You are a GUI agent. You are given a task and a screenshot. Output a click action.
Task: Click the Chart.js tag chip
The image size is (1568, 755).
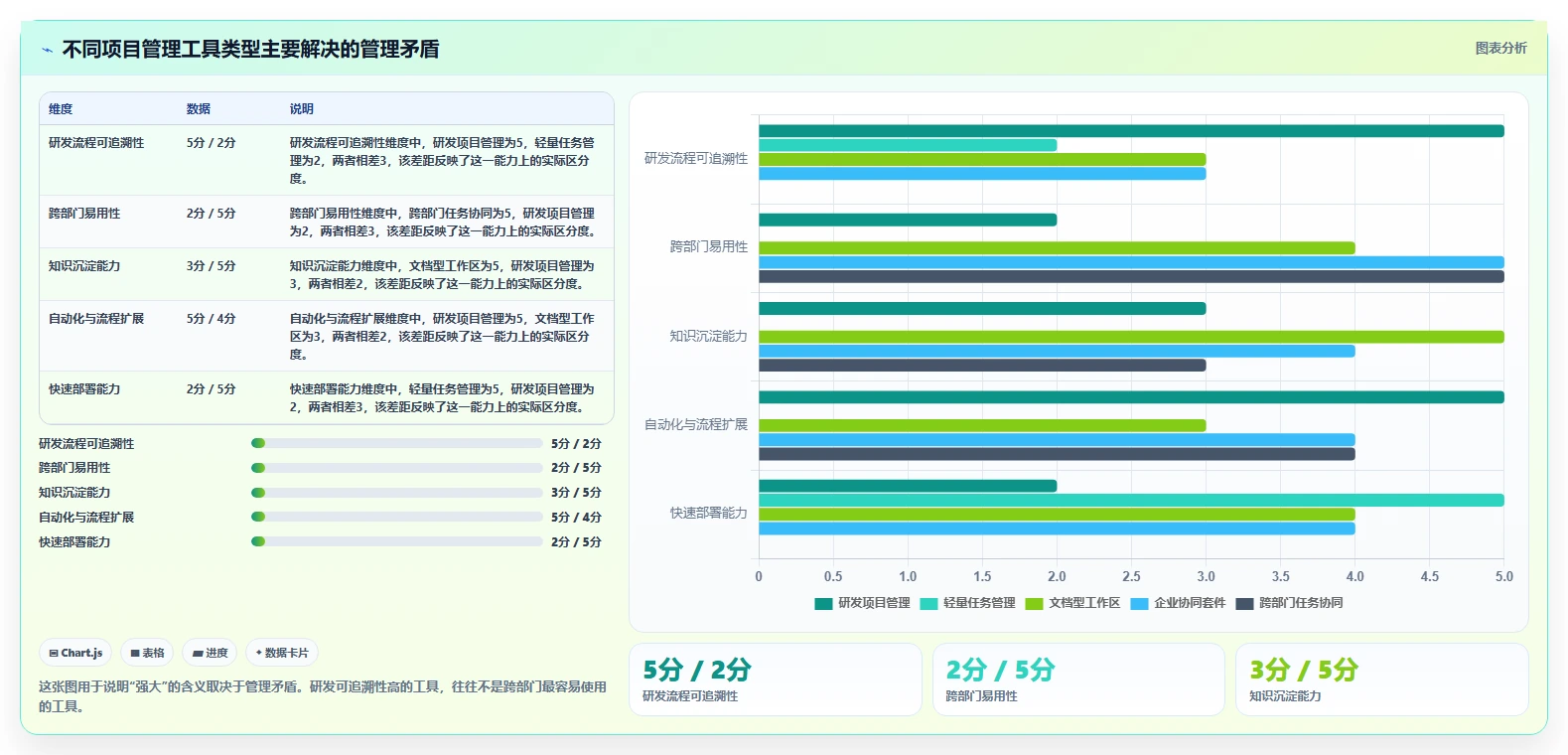point(75,653)
